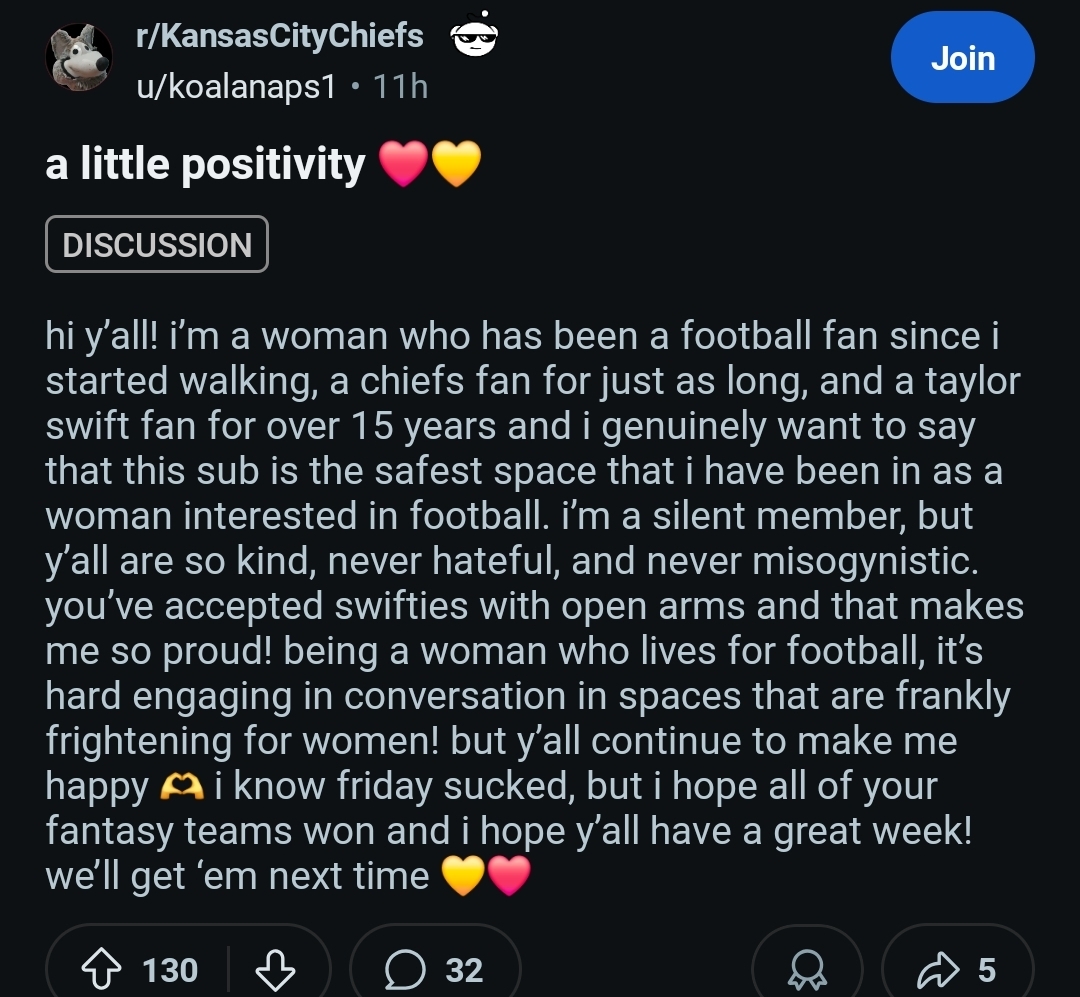Open the subreddit's wolf mascot avatar

click(79, 56)
